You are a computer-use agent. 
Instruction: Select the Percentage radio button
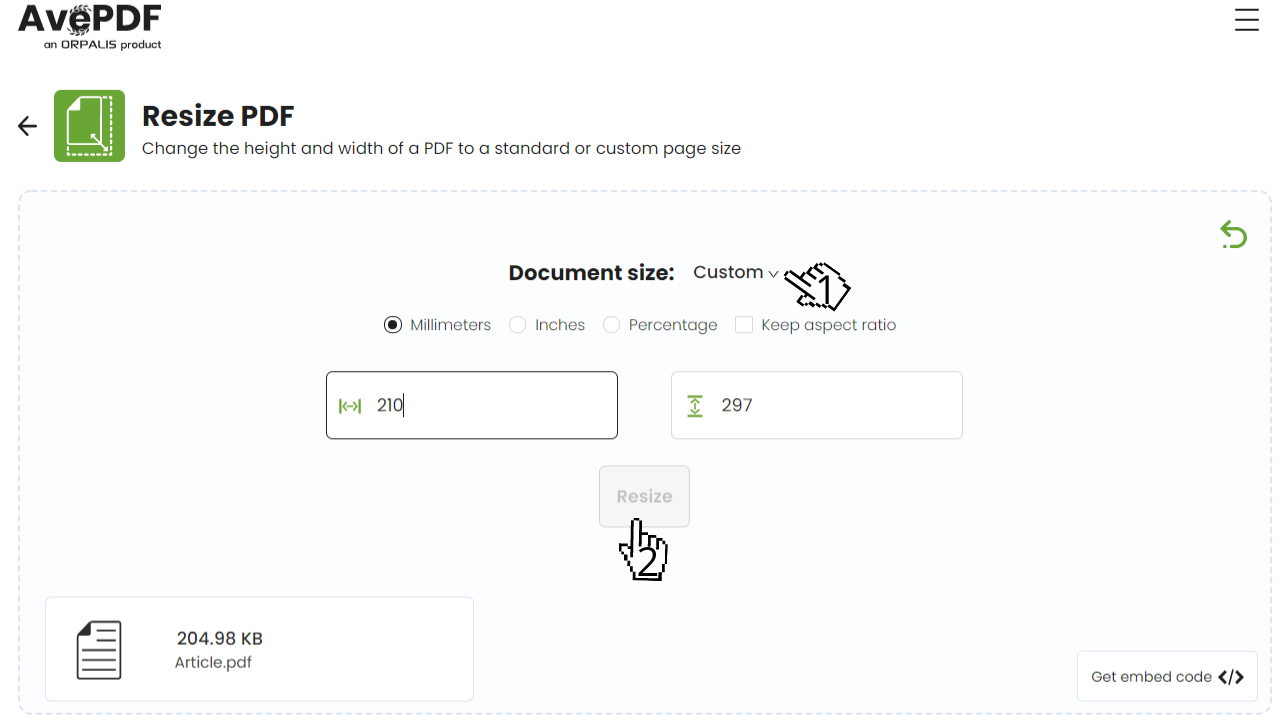[611, 324]
